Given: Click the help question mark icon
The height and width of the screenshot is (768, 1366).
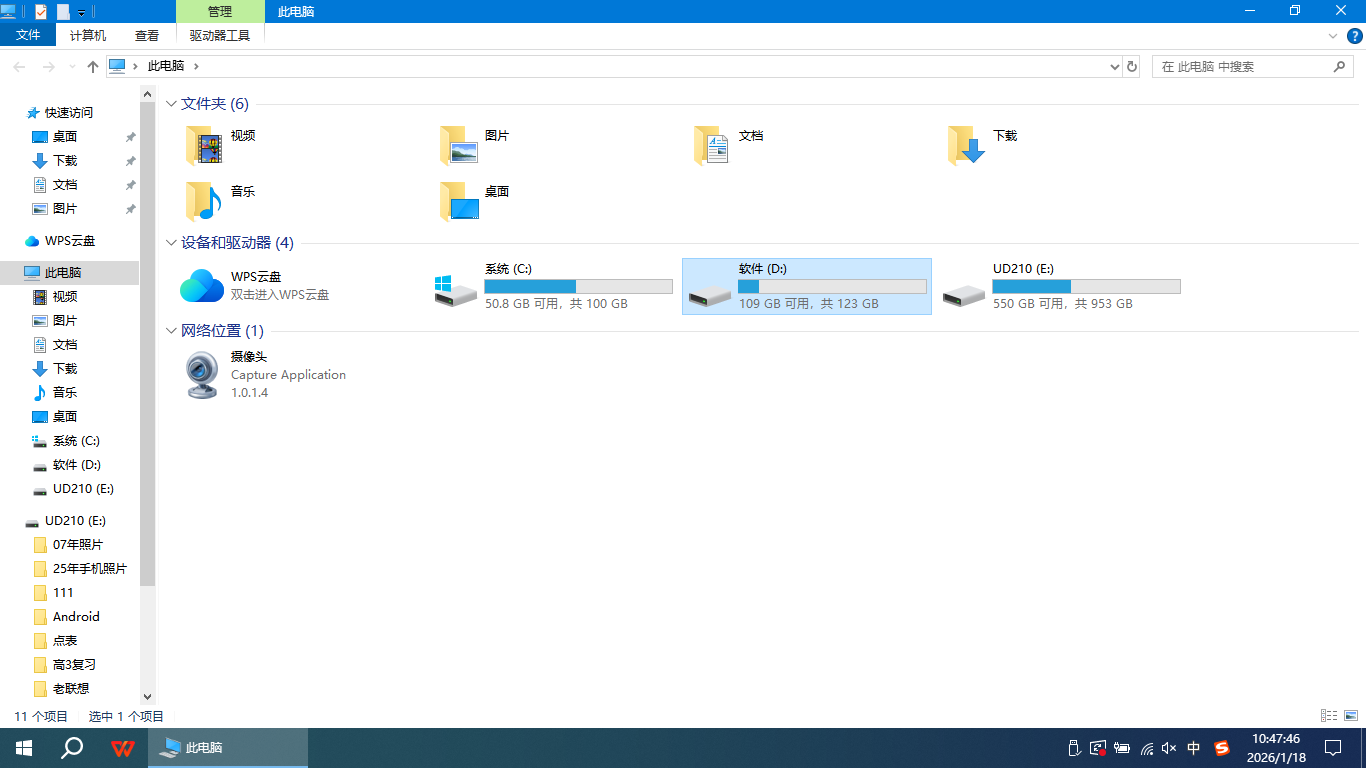Looking at the screenshot, I should point(1354,36).
